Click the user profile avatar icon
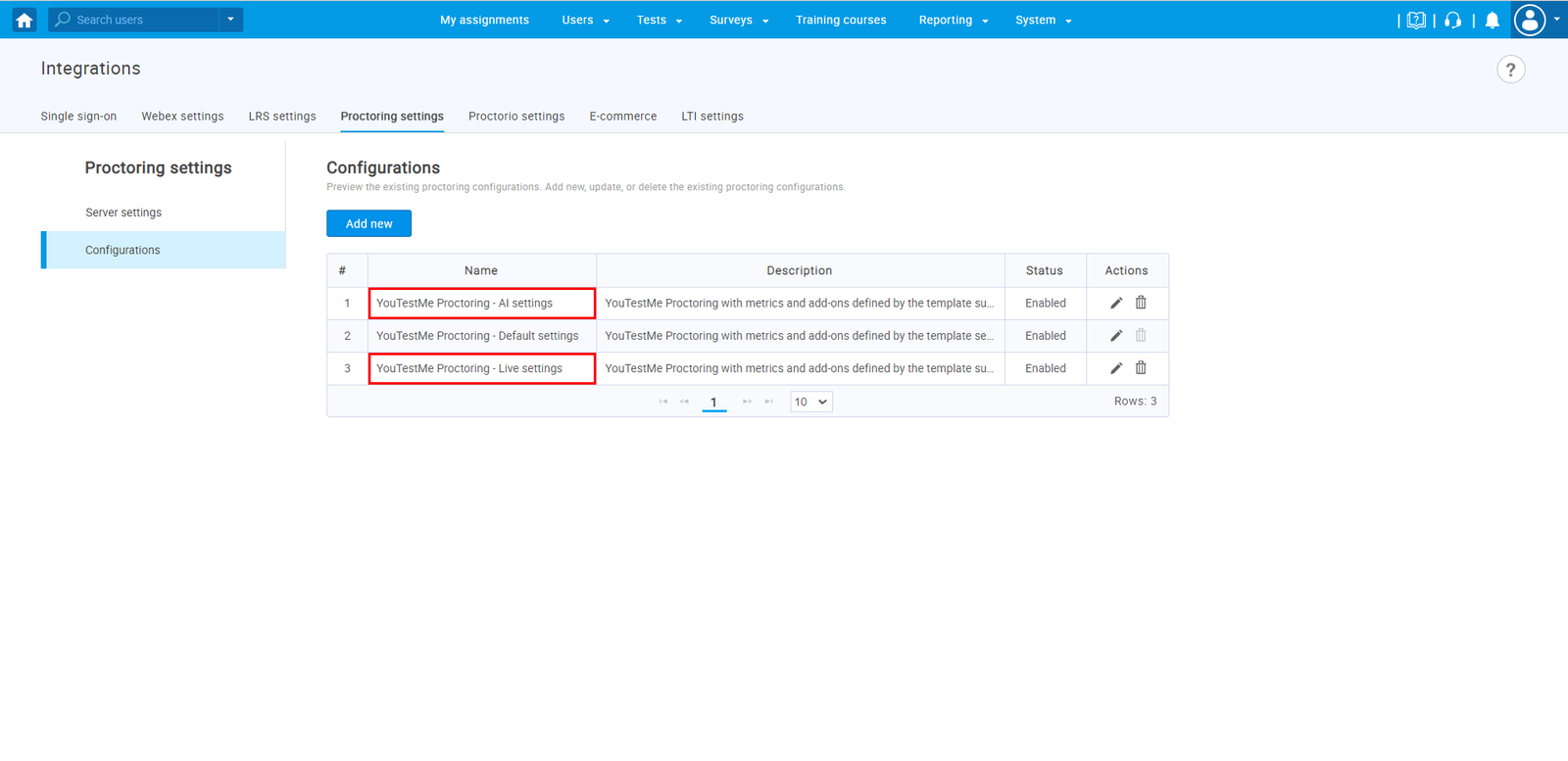Image resolution: width=1568 pixels, height=761 pixels. pyautogui.click(x=1530, y=20)
